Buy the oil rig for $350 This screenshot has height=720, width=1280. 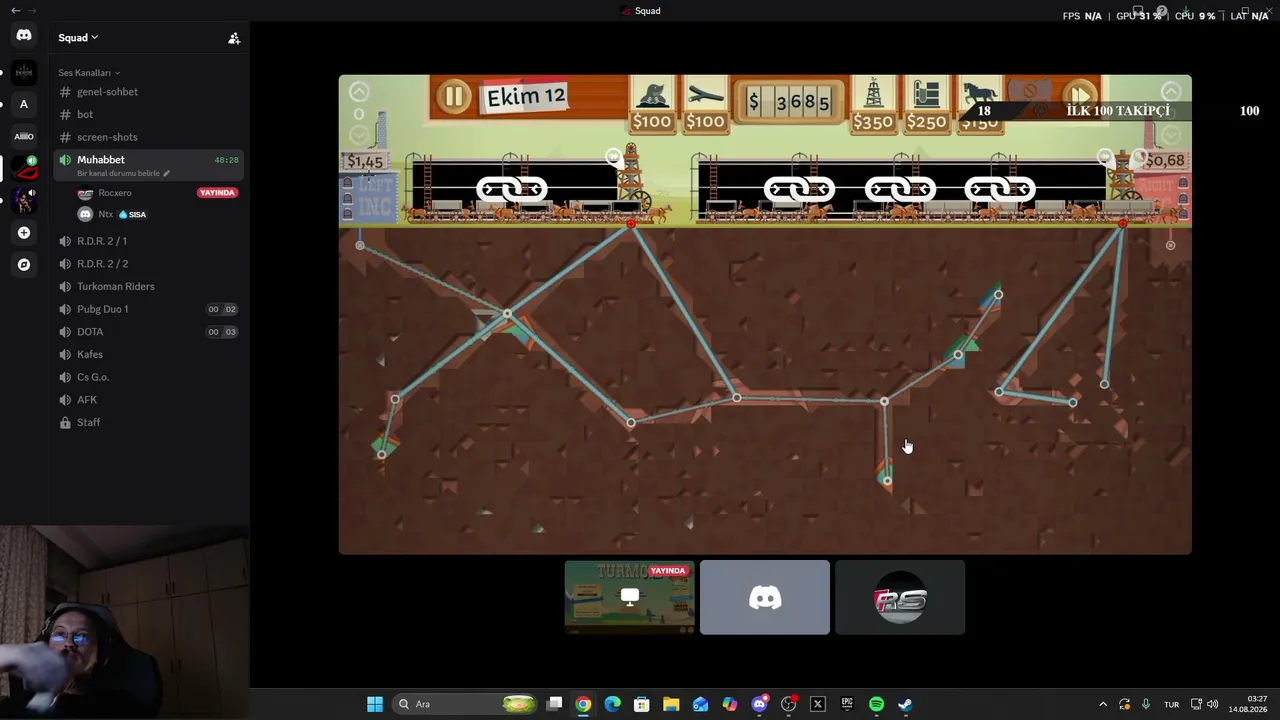pyautogui.click(x=873, y=106)
